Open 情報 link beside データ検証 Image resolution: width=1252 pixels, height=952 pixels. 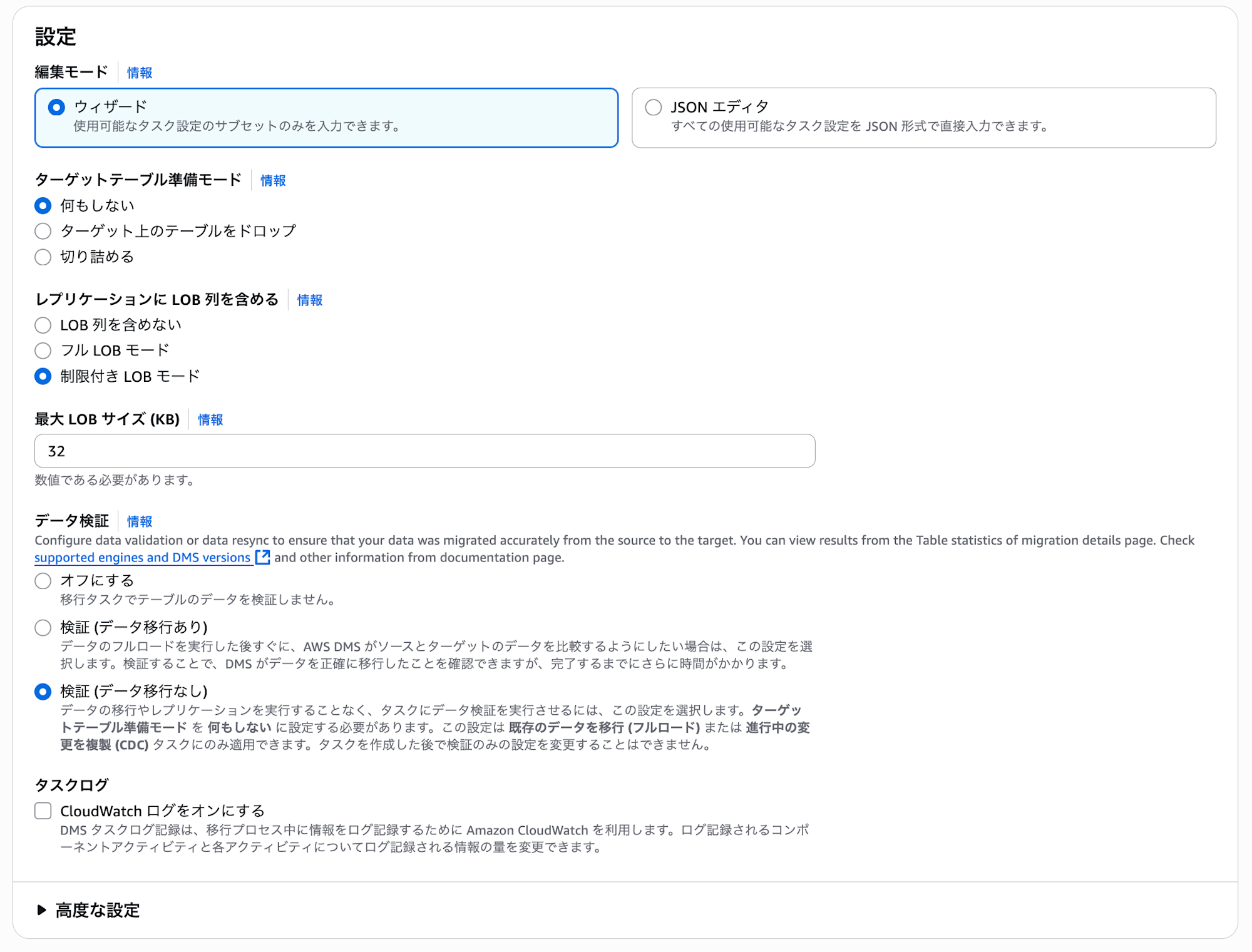[139, 521]
